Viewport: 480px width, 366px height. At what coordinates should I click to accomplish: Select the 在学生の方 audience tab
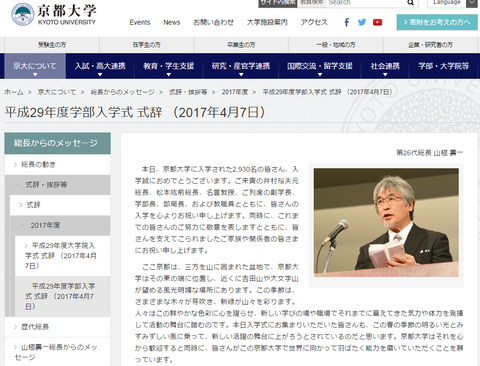pos(147,45)
